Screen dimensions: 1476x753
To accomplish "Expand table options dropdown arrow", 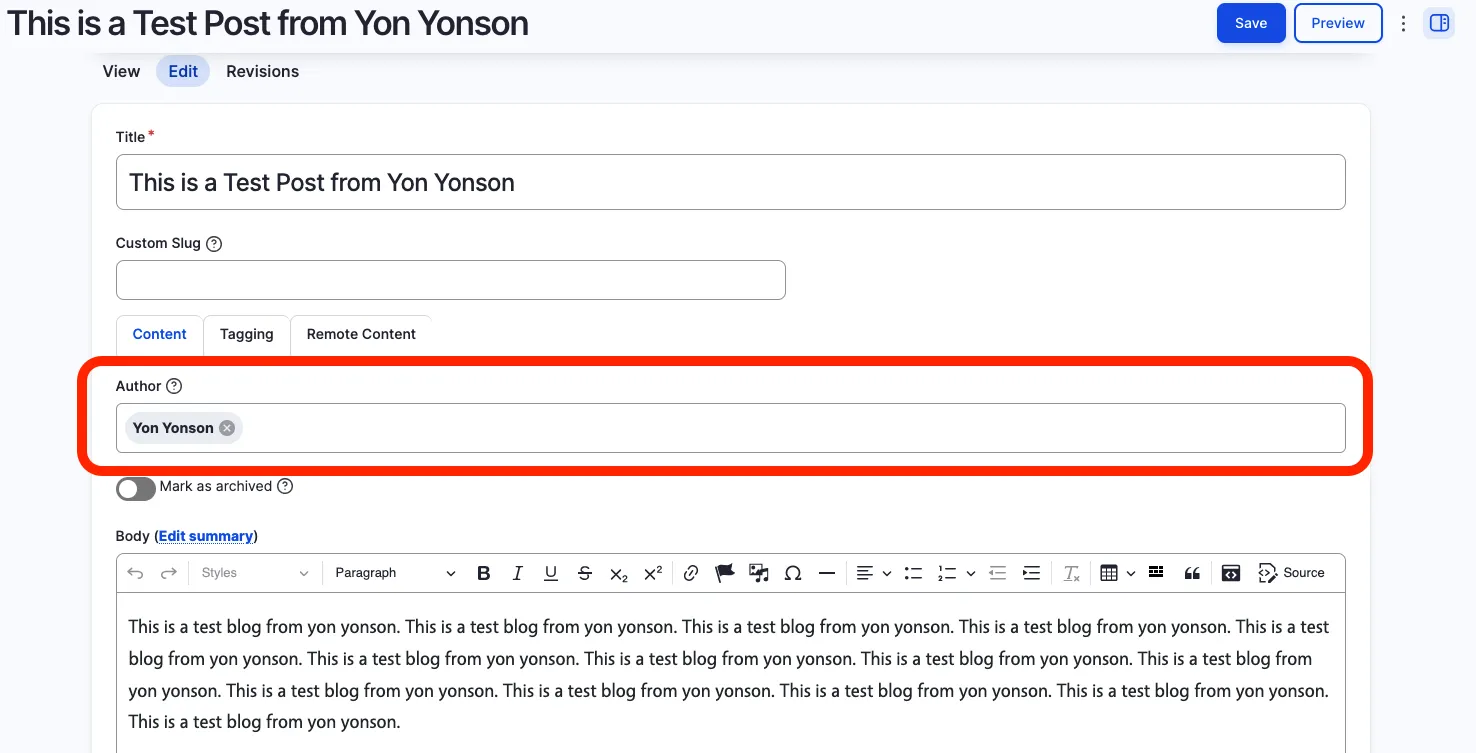I will 1131,574.
